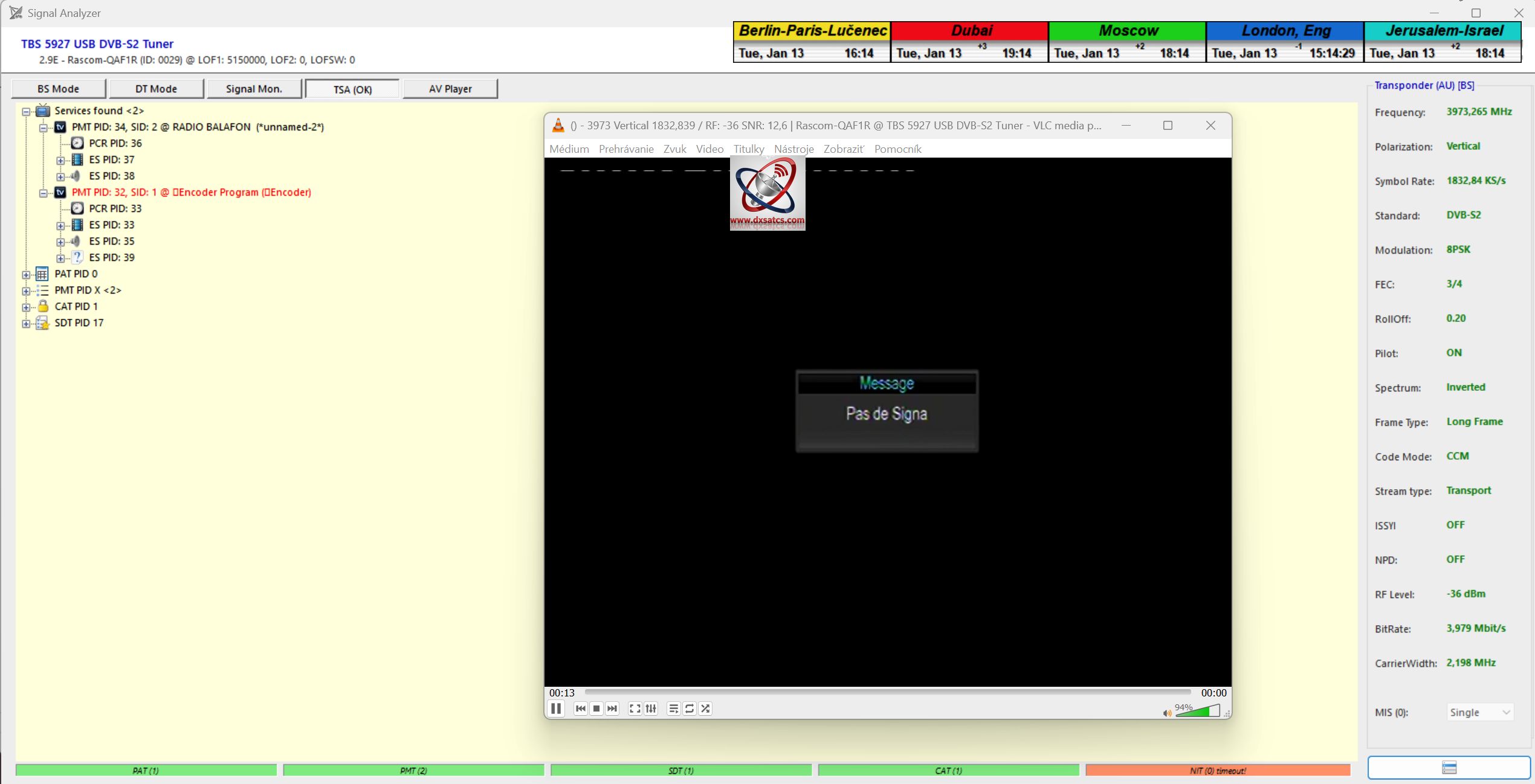The height and width of the screenshot is (784, 1535).
Task: Toggle the VLC shuffle/random button
Action: point(705,708)
